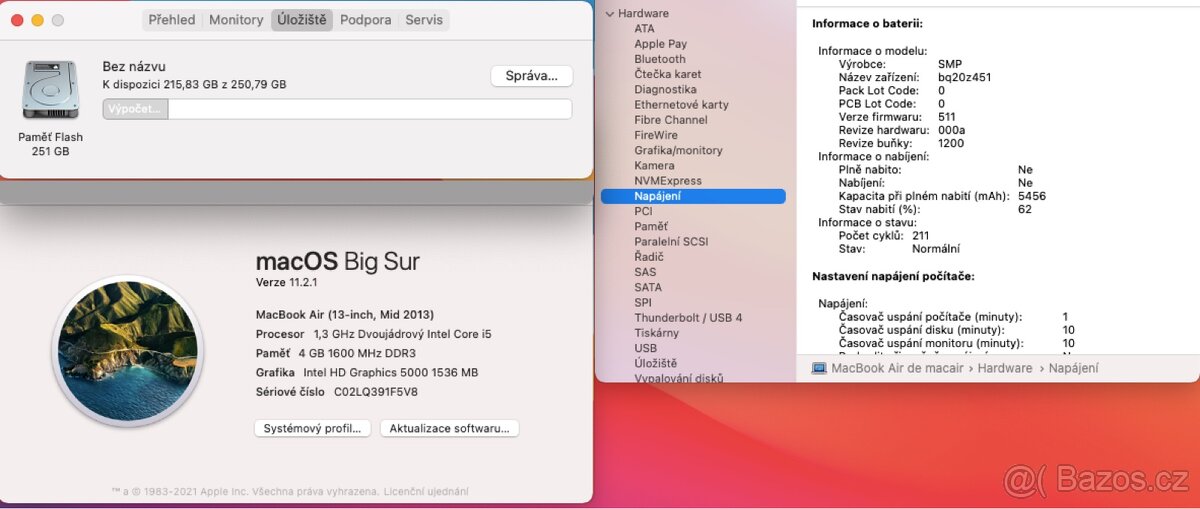The height and width of the screenshot is (509, 1200).
Task: Click the storage usage bar
Action: click(337, 109)
